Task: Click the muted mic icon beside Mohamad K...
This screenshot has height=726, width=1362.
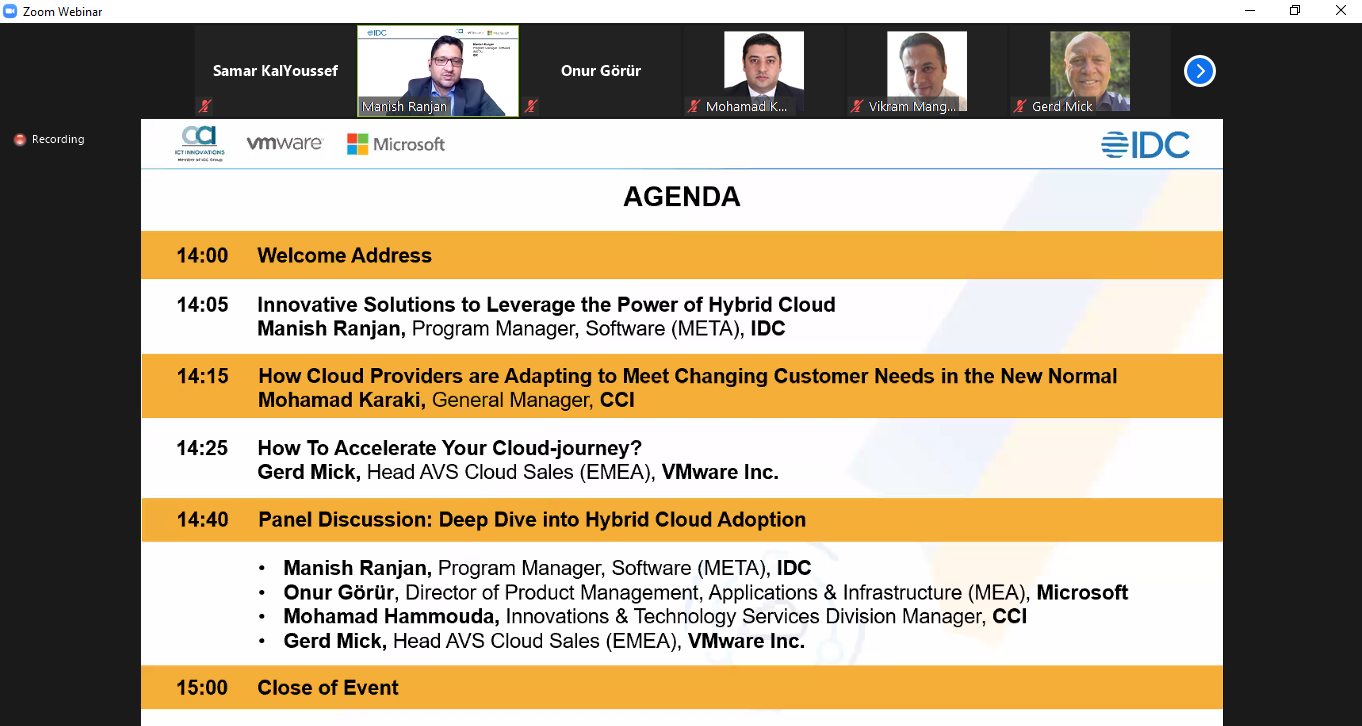Action: coord(694,106)
